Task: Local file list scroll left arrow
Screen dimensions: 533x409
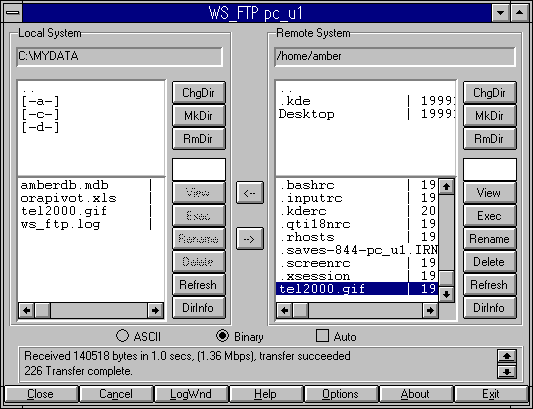Action: coord(27,310)
